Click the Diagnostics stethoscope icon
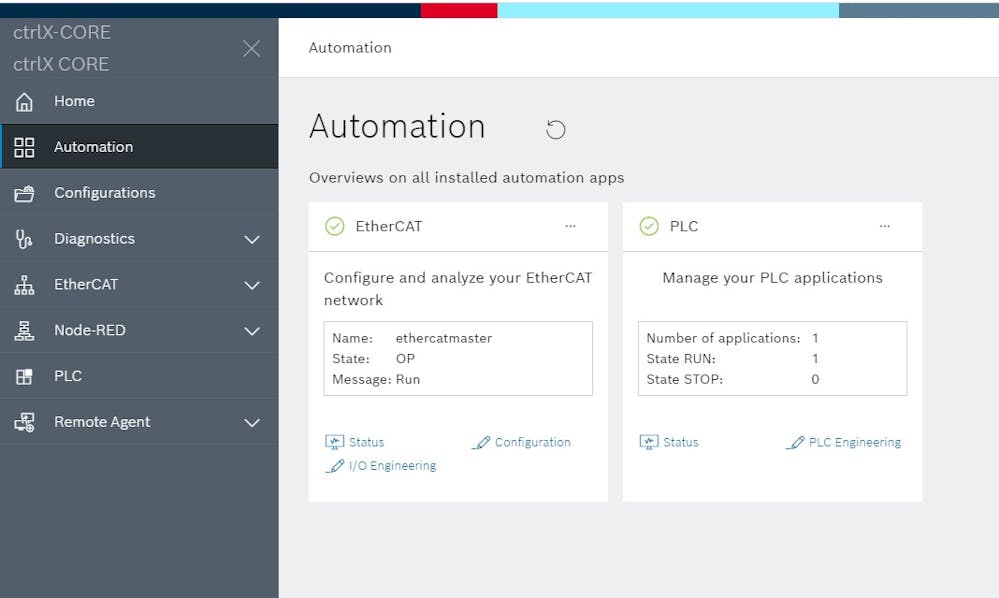Viewport: 999px width, 598px height. pos(24,239)
